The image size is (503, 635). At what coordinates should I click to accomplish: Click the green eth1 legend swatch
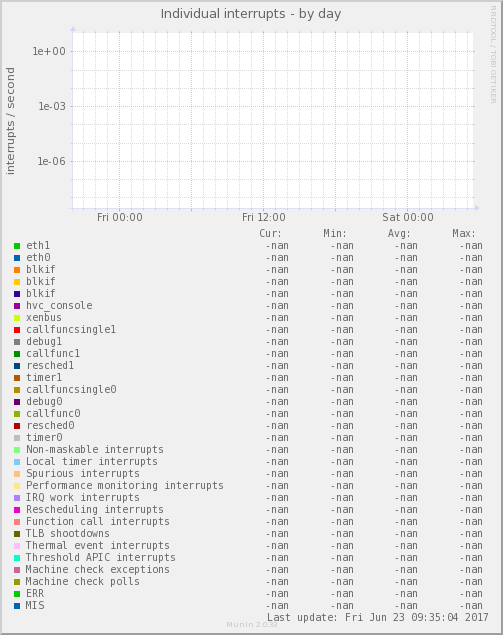click(17, 246)
